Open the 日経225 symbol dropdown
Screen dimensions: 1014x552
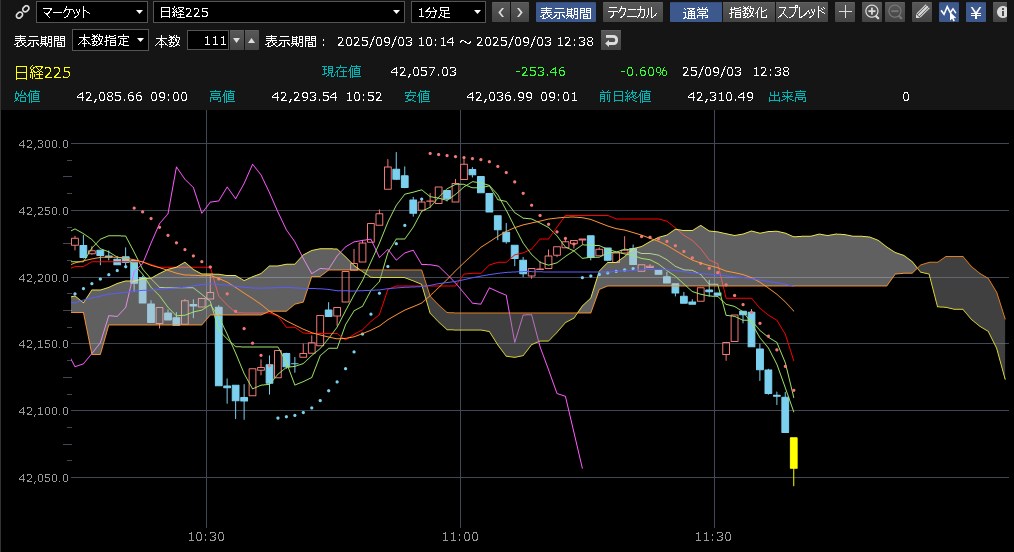tap(279, 12)
